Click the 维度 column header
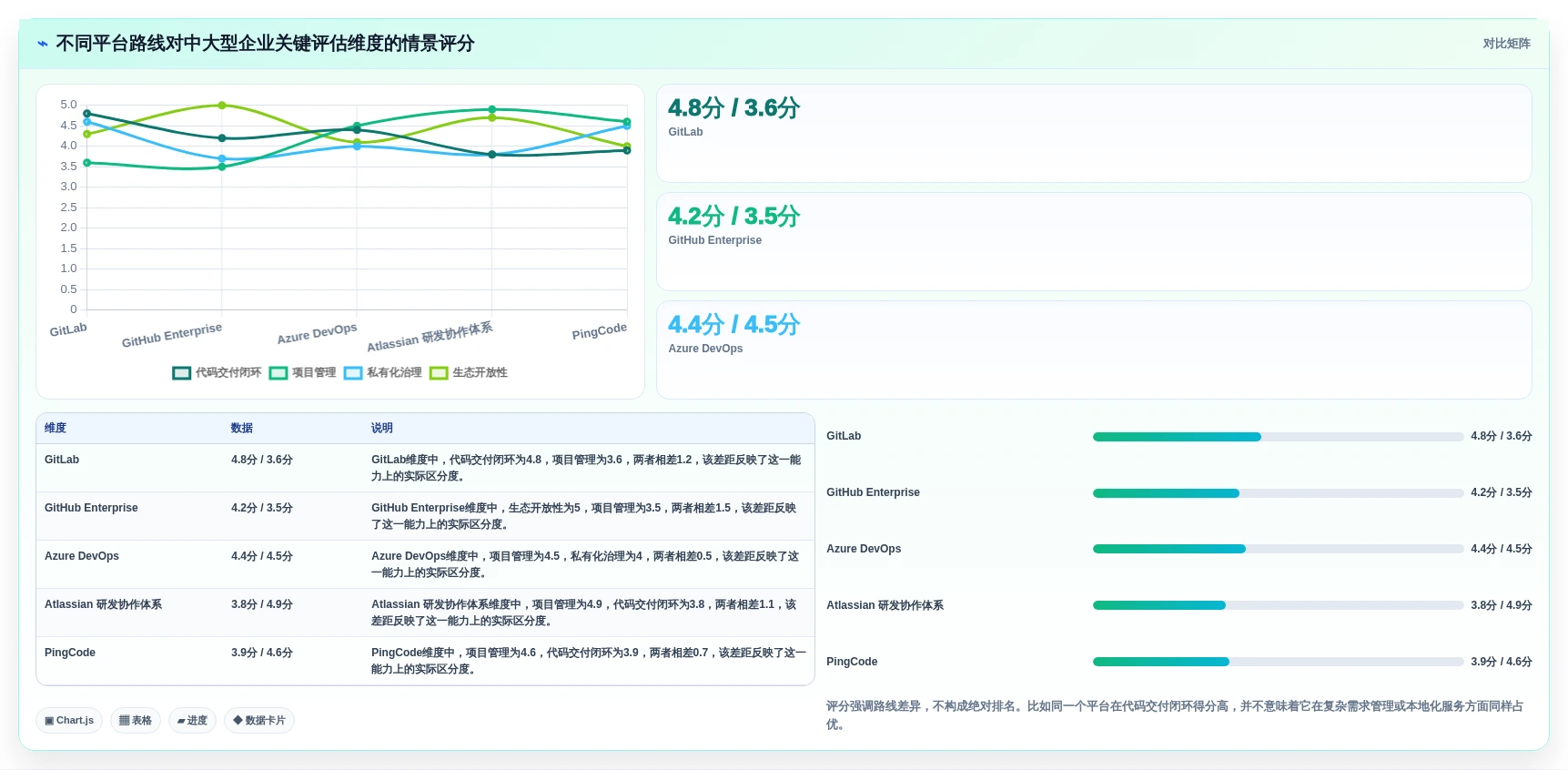Image resolution: width=1568 pixels, height=770 pixels. click(x=56, y=429)
